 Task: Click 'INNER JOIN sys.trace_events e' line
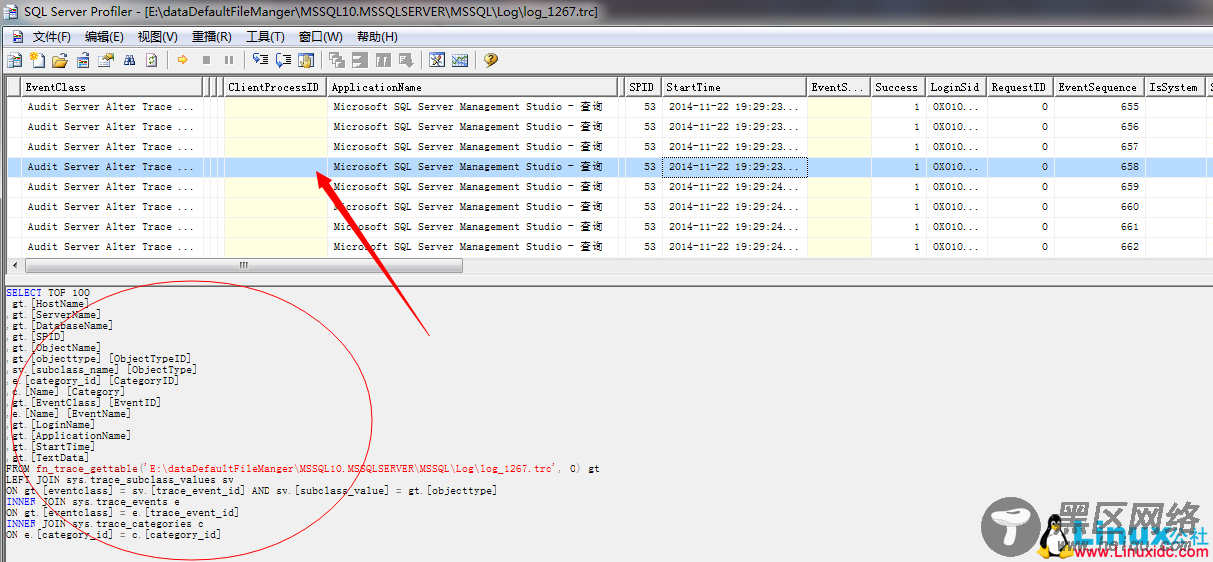point(93,501)
